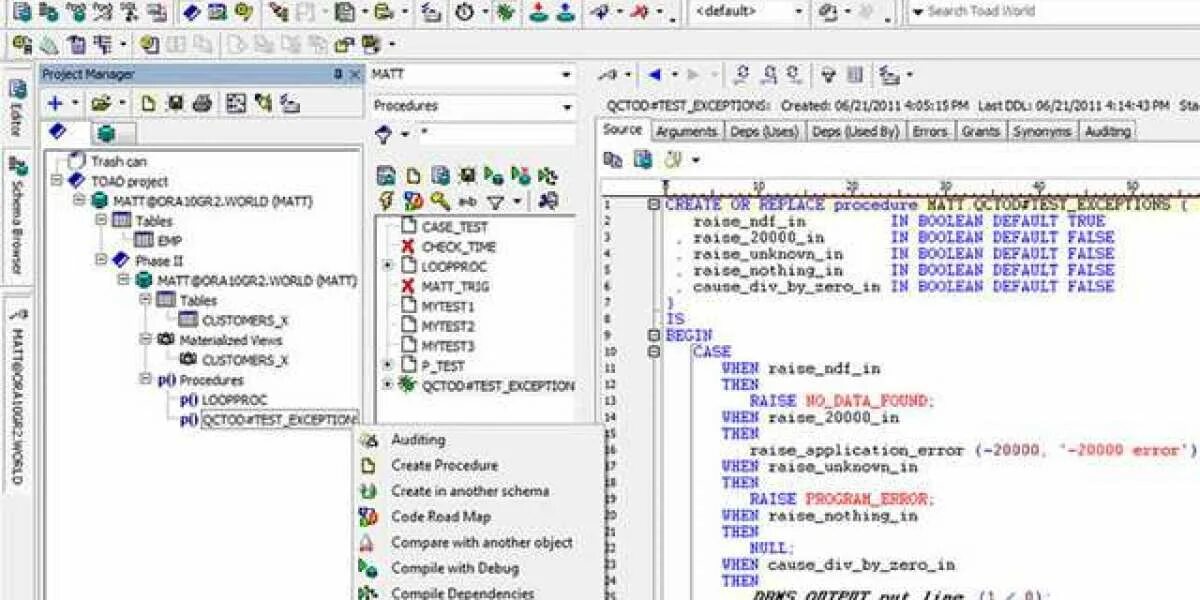Click the blue diamond tab in Project Manager
This screenshot has width=1200, height=600.
point(57,132)
